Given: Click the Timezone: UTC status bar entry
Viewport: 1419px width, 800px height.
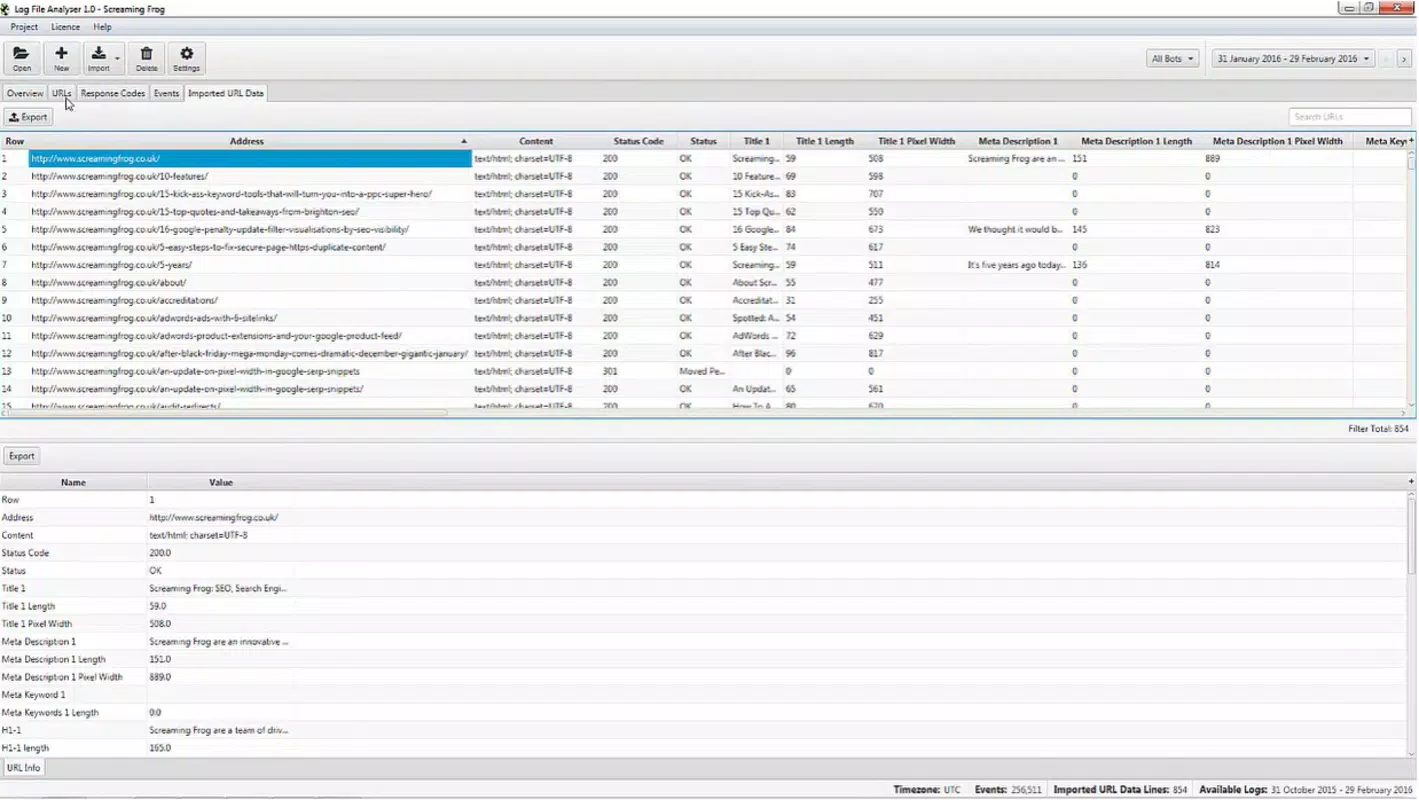Looking at the screenshot, I should (x=927, y=790).
